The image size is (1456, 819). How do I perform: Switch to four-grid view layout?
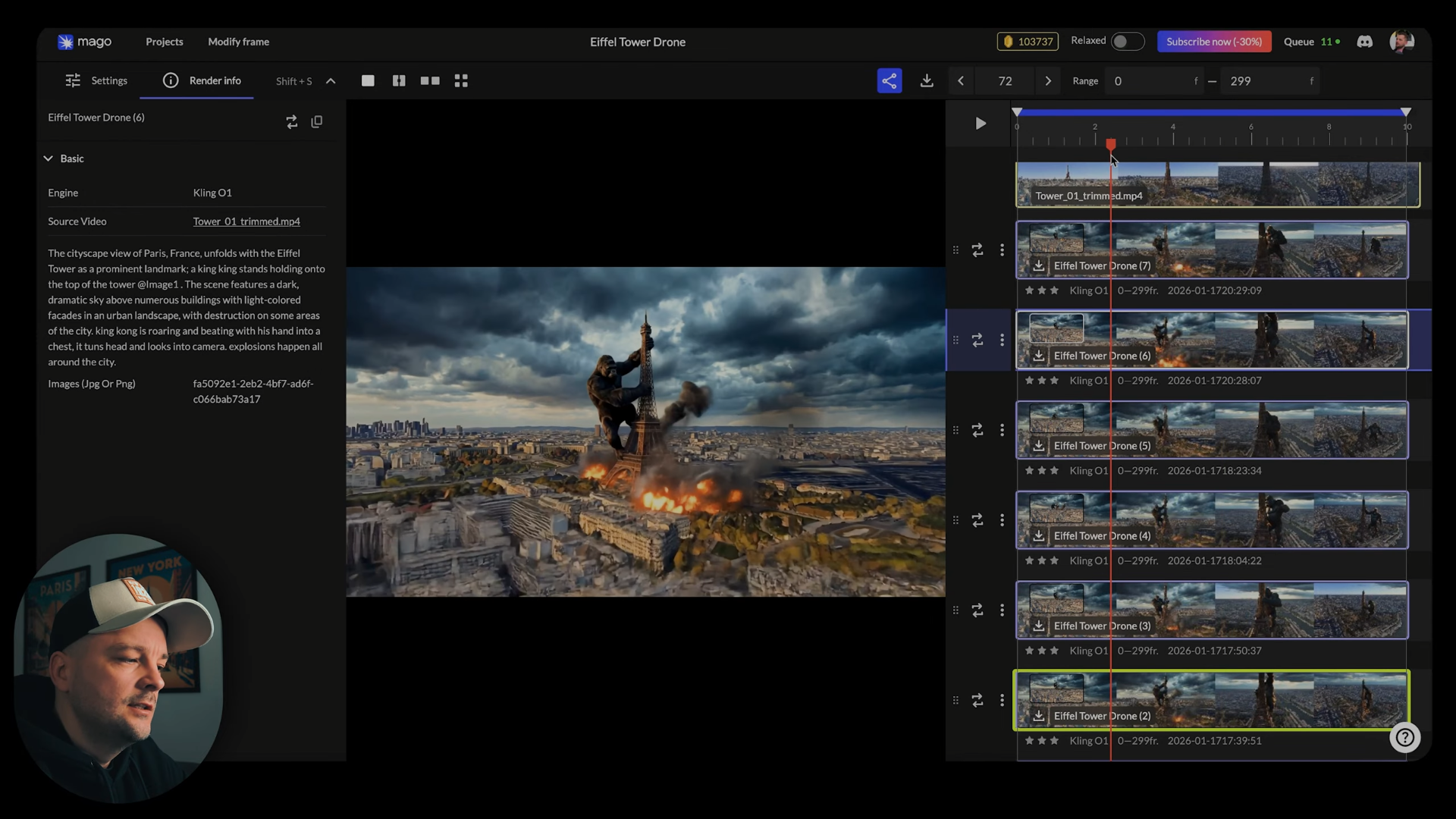pos(461,81)
